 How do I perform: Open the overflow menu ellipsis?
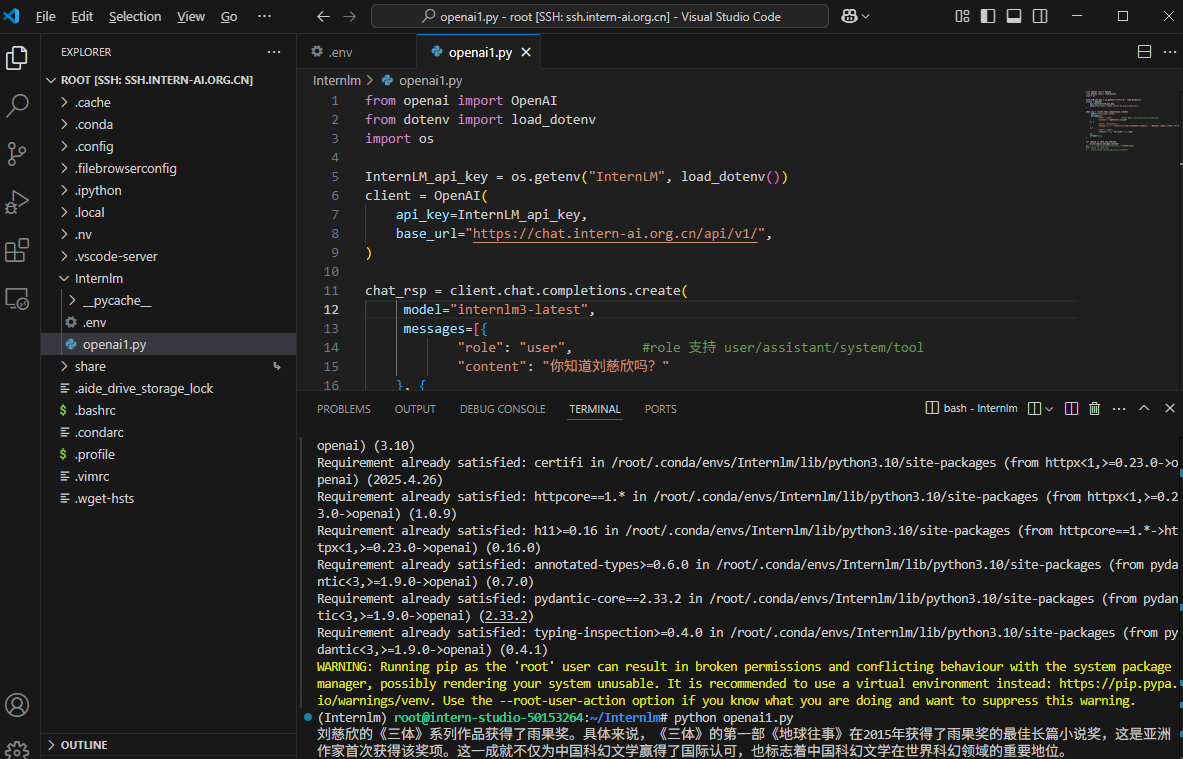coord(264,16)
